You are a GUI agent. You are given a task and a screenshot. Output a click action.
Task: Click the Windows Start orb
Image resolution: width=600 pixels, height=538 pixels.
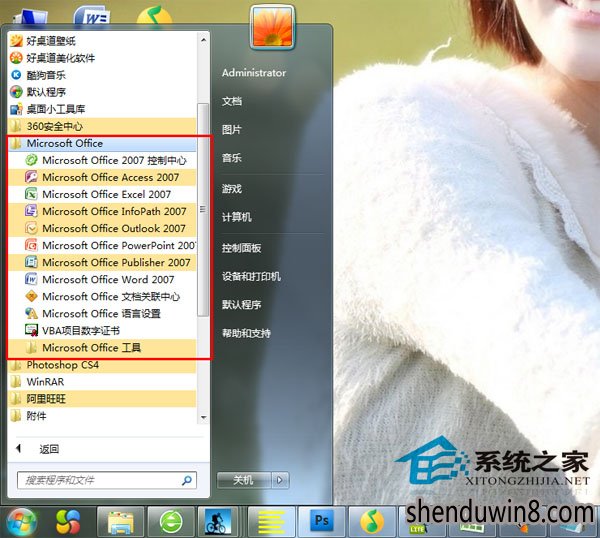click(22, 522)
